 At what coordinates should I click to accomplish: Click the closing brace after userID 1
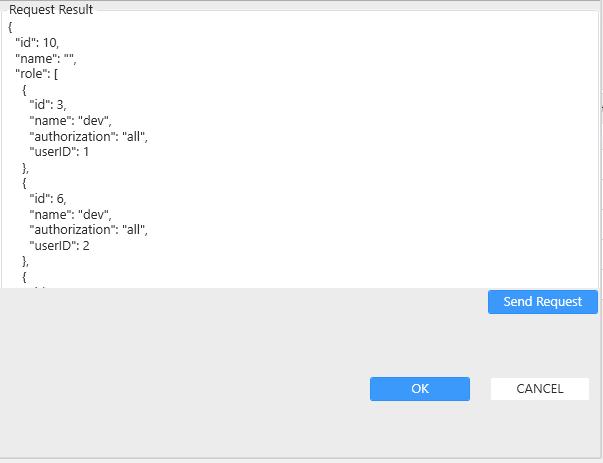[26, 168]
